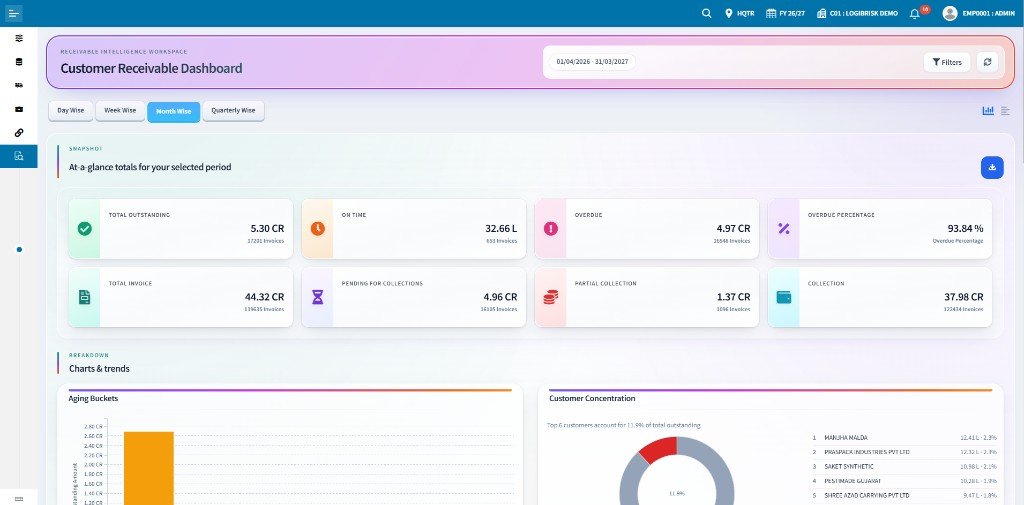Click the Aging Buckets chart title
Image resolution: width=1024 pixels, height=505 pixels.
tap(93, 398)
